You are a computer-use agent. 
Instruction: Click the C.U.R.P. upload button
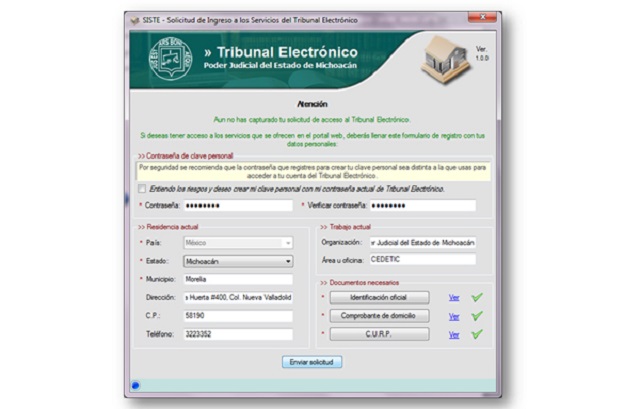[x=379, y=334]
